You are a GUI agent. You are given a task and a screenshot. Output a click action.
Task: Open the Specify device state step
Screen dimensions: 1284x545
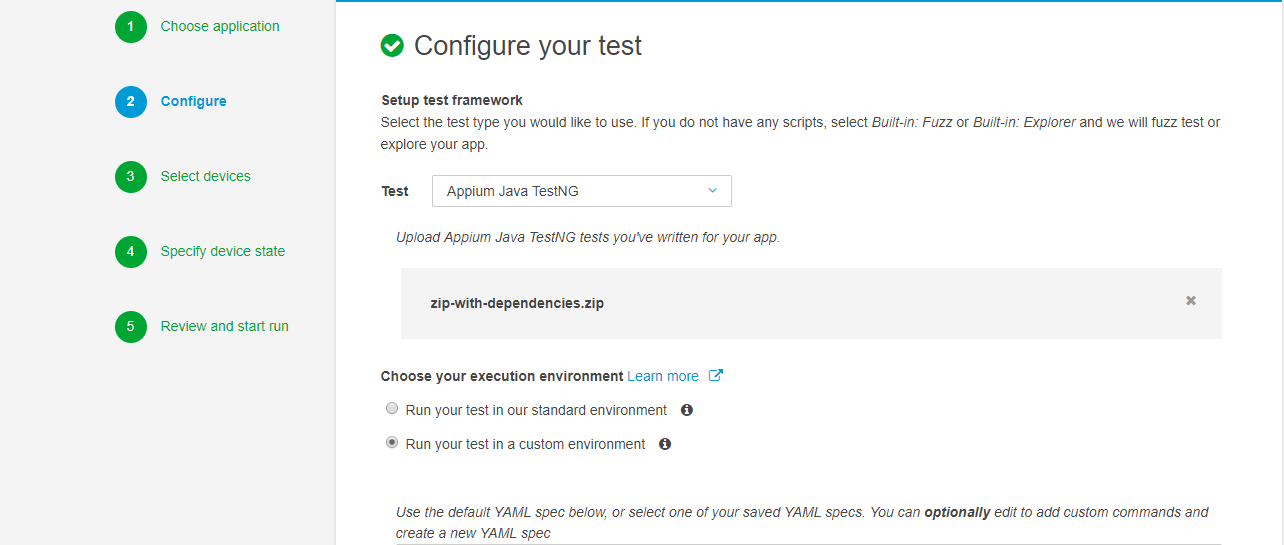click(222, 252)
